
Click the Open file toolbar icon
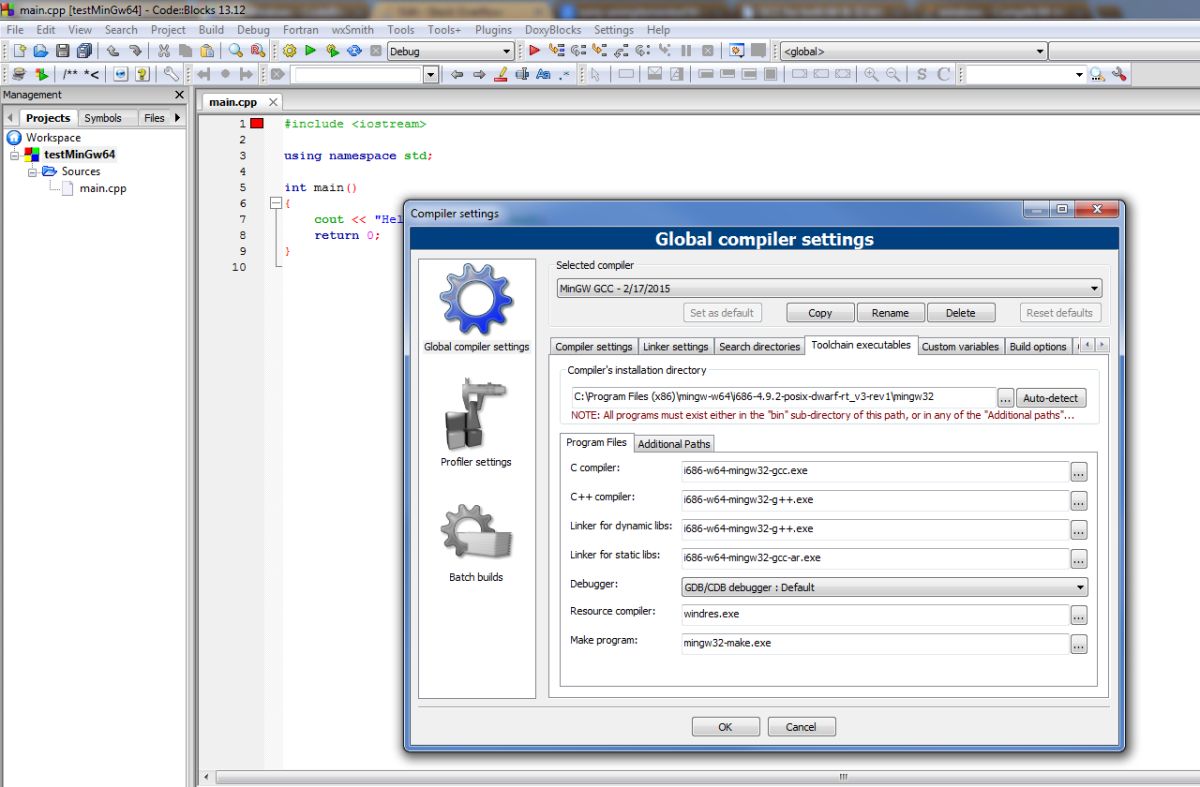pyautogui.click(x=42, y=51)
